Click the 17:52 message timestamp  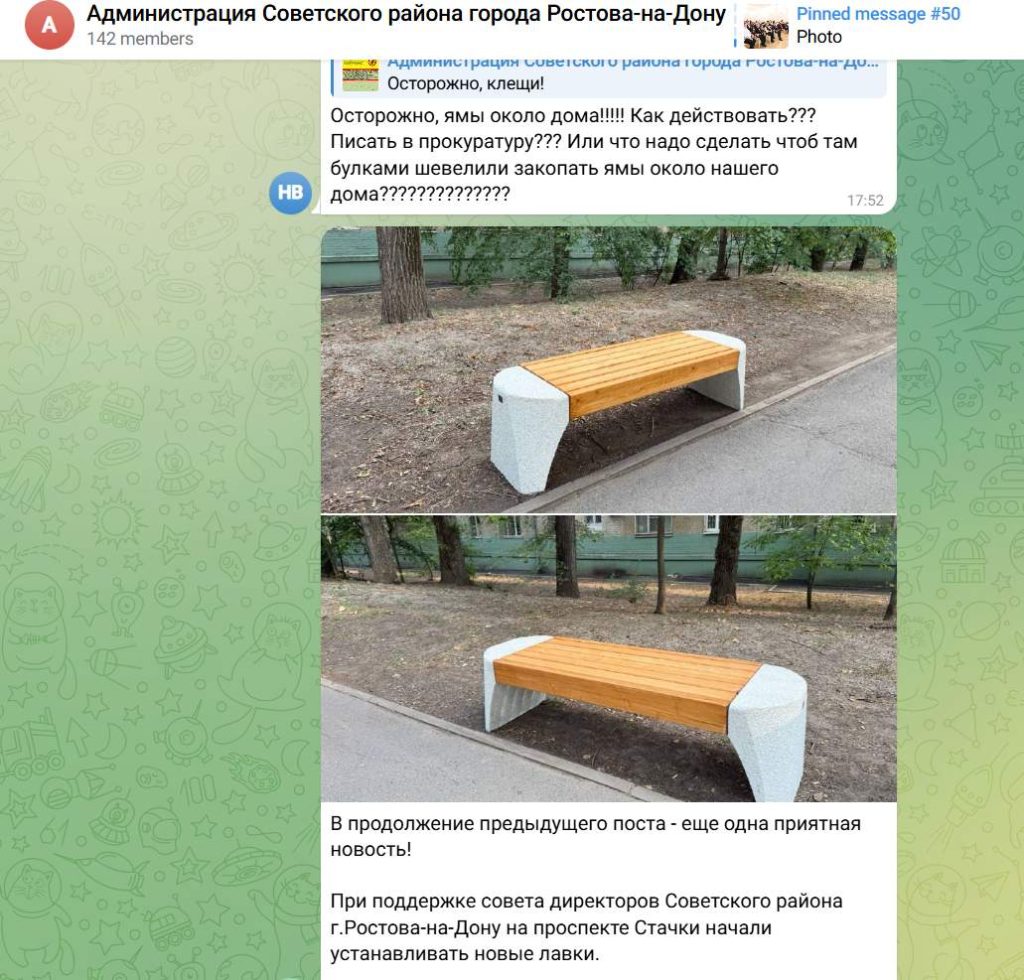point(865,200)
